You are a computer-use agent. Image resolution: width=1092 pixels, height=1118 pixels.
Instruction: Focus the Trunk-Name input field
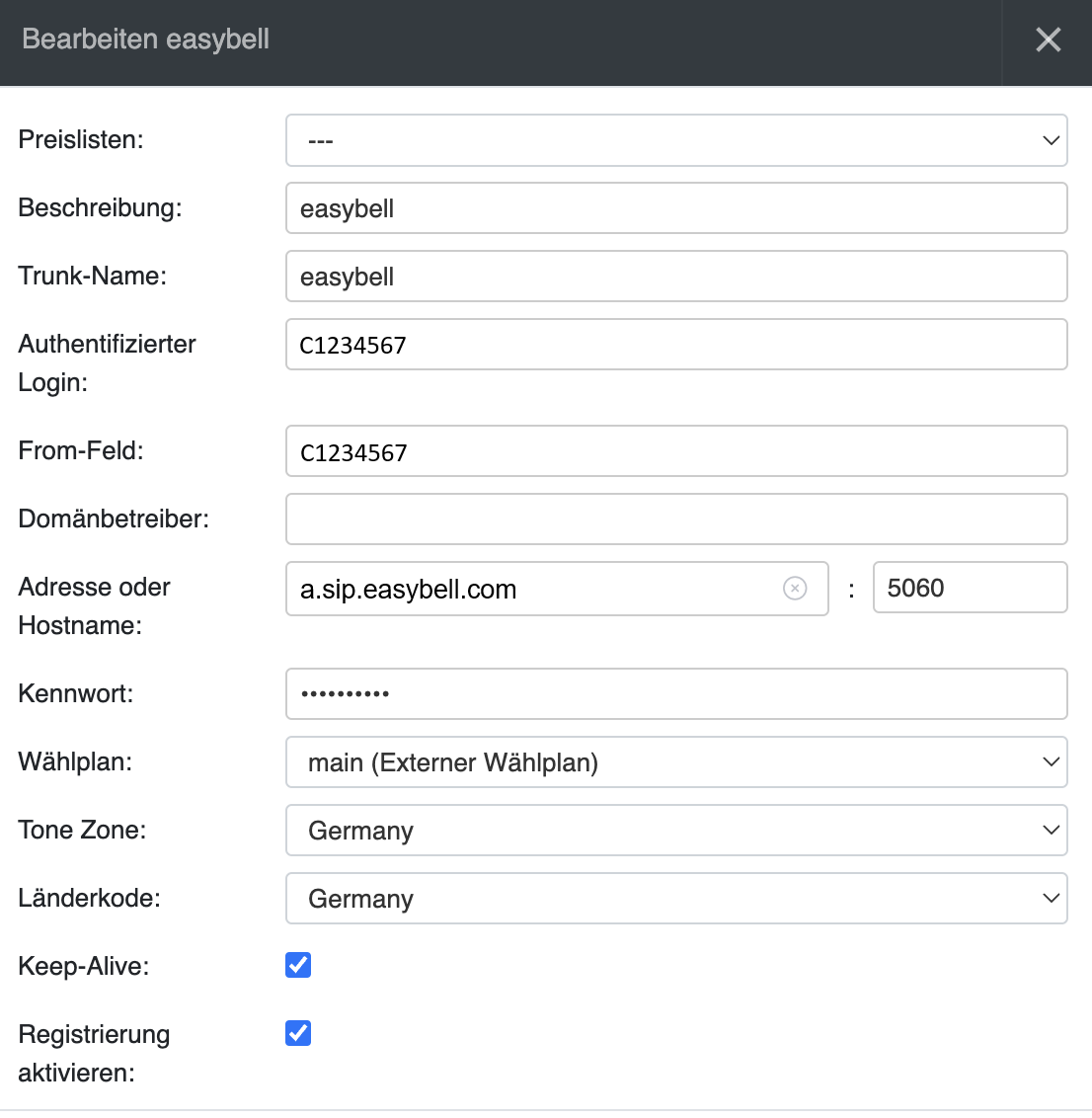click(676, 277)
